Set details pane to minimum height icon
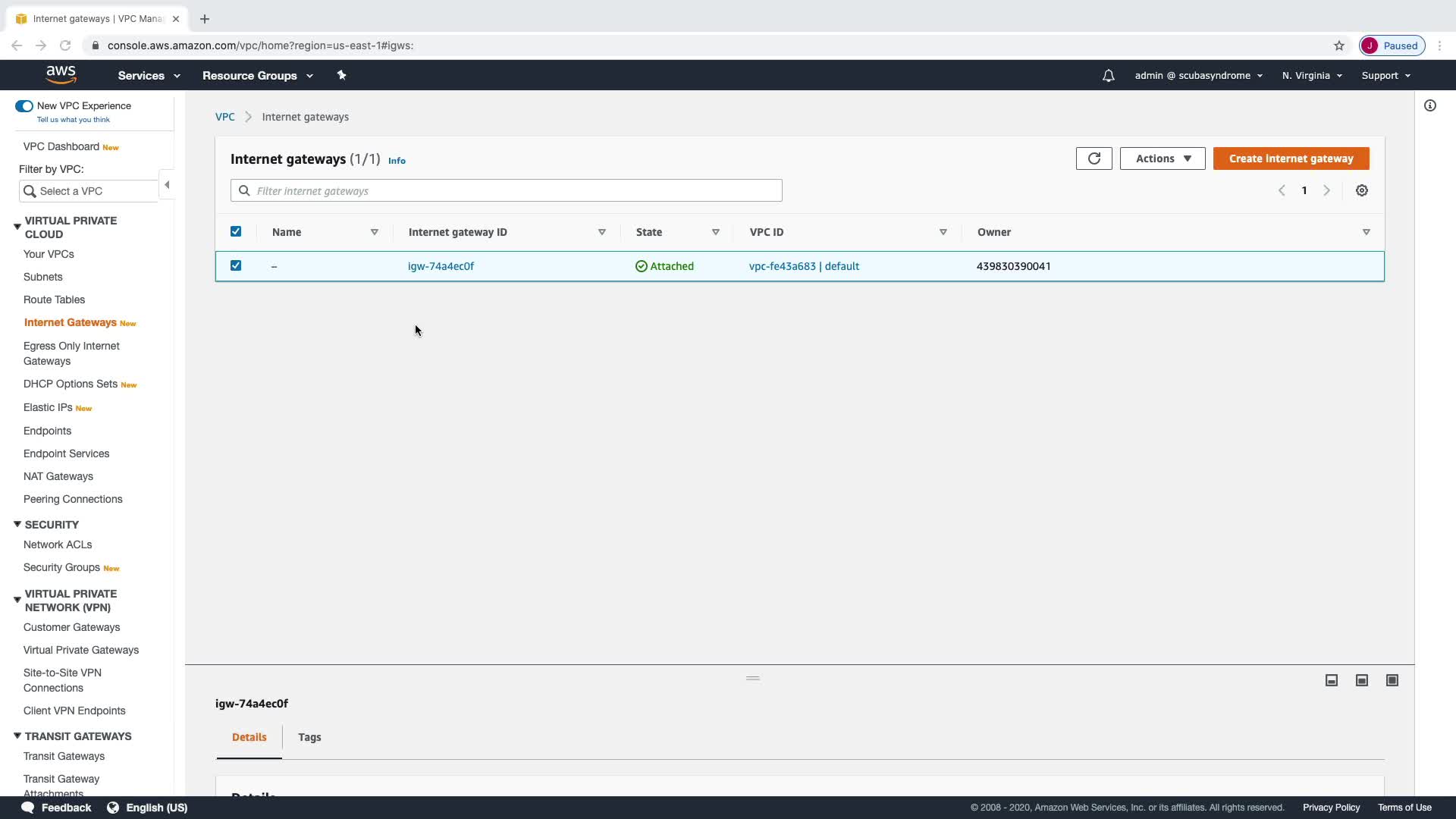This screenshot has height=819, width=1456. point(1332,680)
